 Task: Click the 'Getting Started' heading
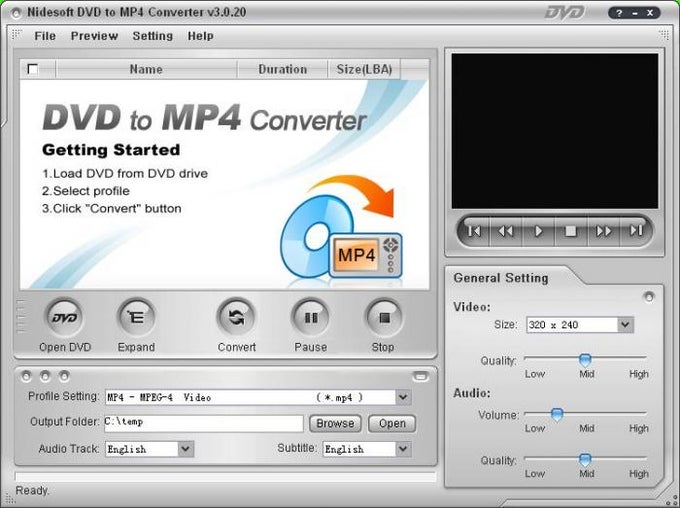point(111,150)
